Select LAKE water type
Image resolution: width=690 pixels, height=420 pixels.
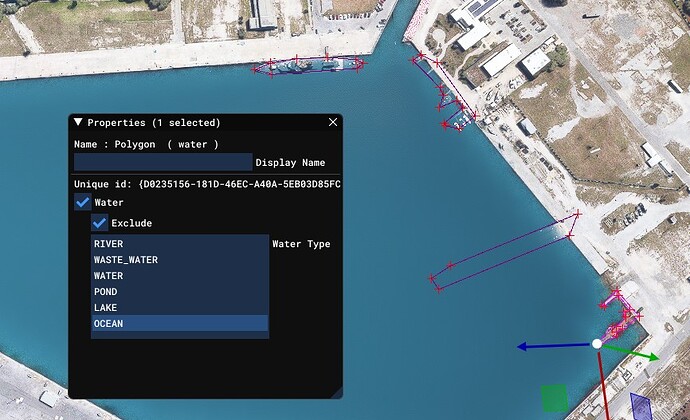click(x=180, y=307)
